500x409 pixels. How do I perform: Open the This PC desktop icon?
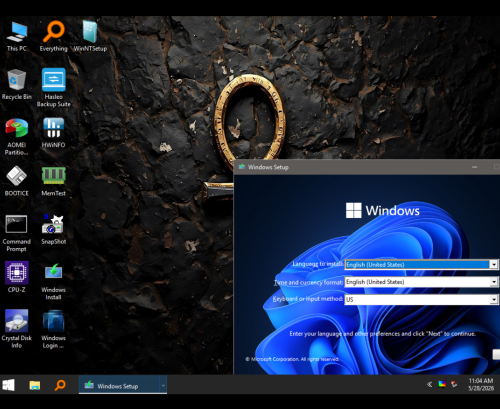coord(17,36)
